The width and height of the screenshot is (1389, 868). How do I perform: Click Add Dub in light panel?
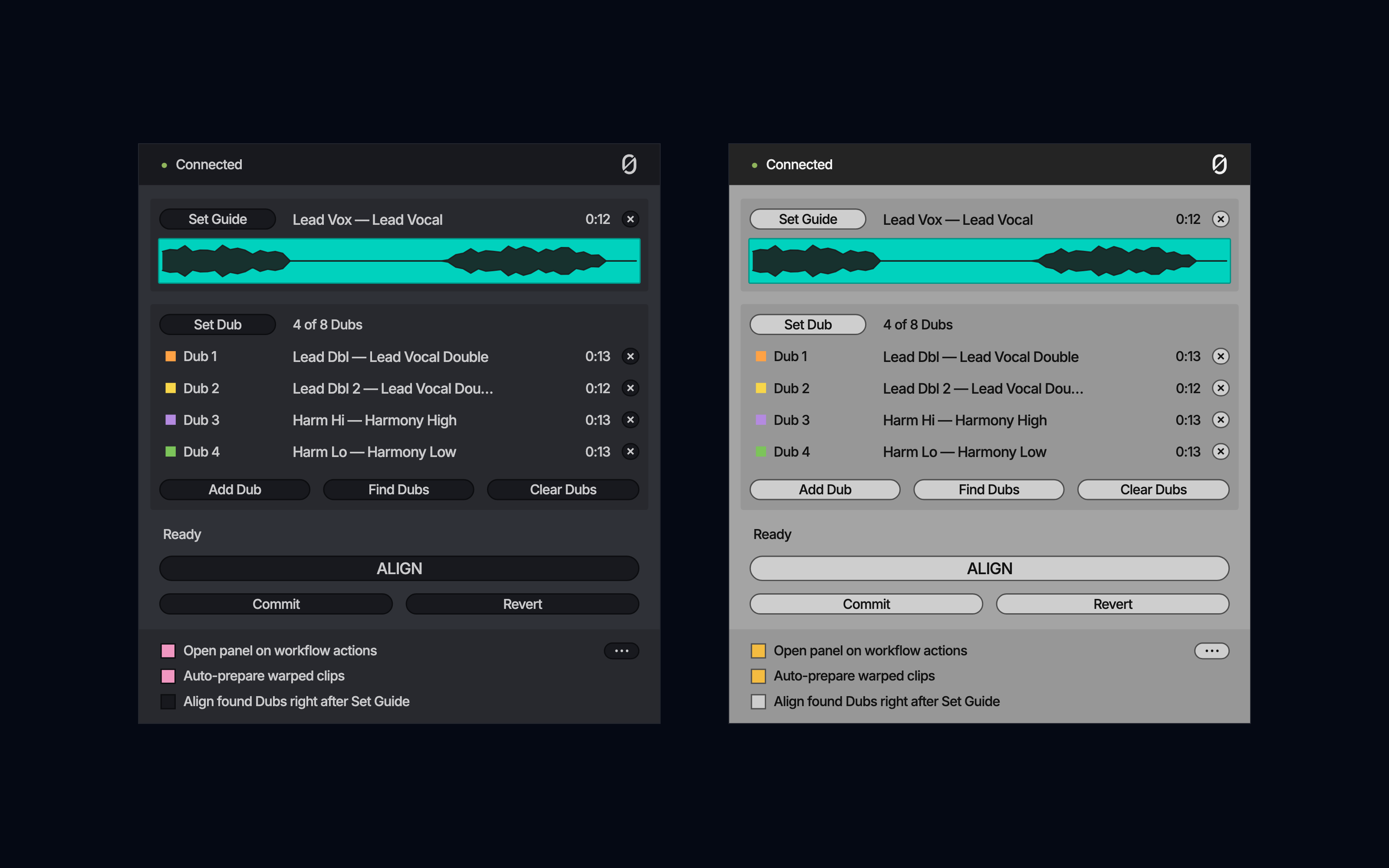point(825,490)
